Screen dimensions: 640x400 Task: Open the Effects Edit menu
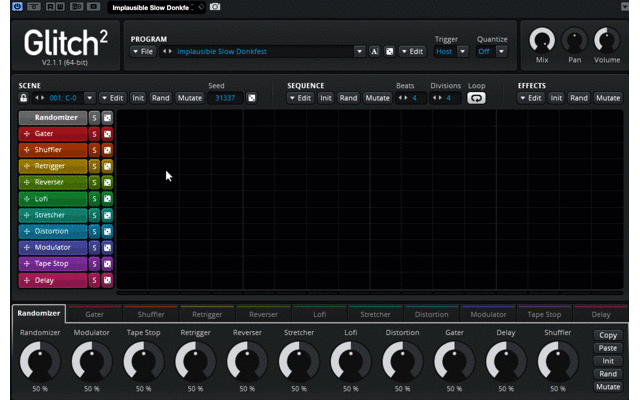(531, 98)
